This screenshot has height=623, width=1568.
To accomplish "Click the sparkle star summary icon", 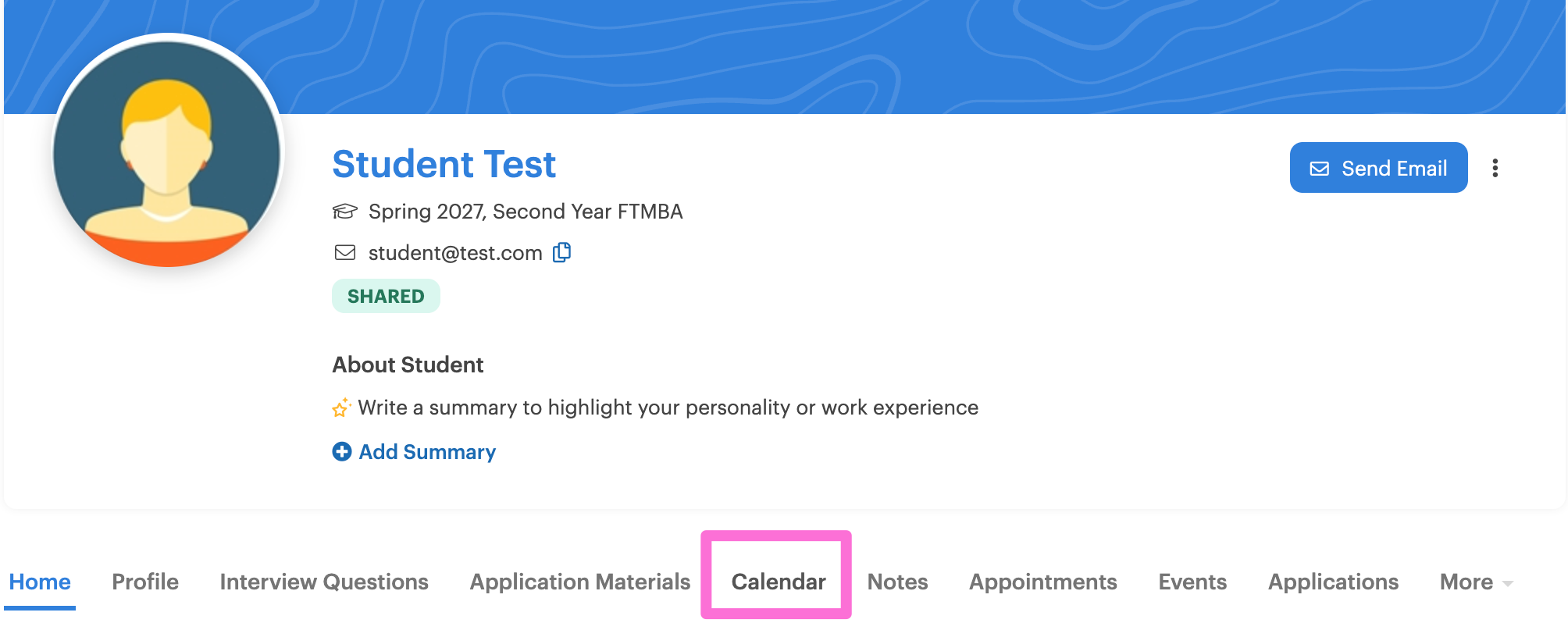I will coord(341,407).
